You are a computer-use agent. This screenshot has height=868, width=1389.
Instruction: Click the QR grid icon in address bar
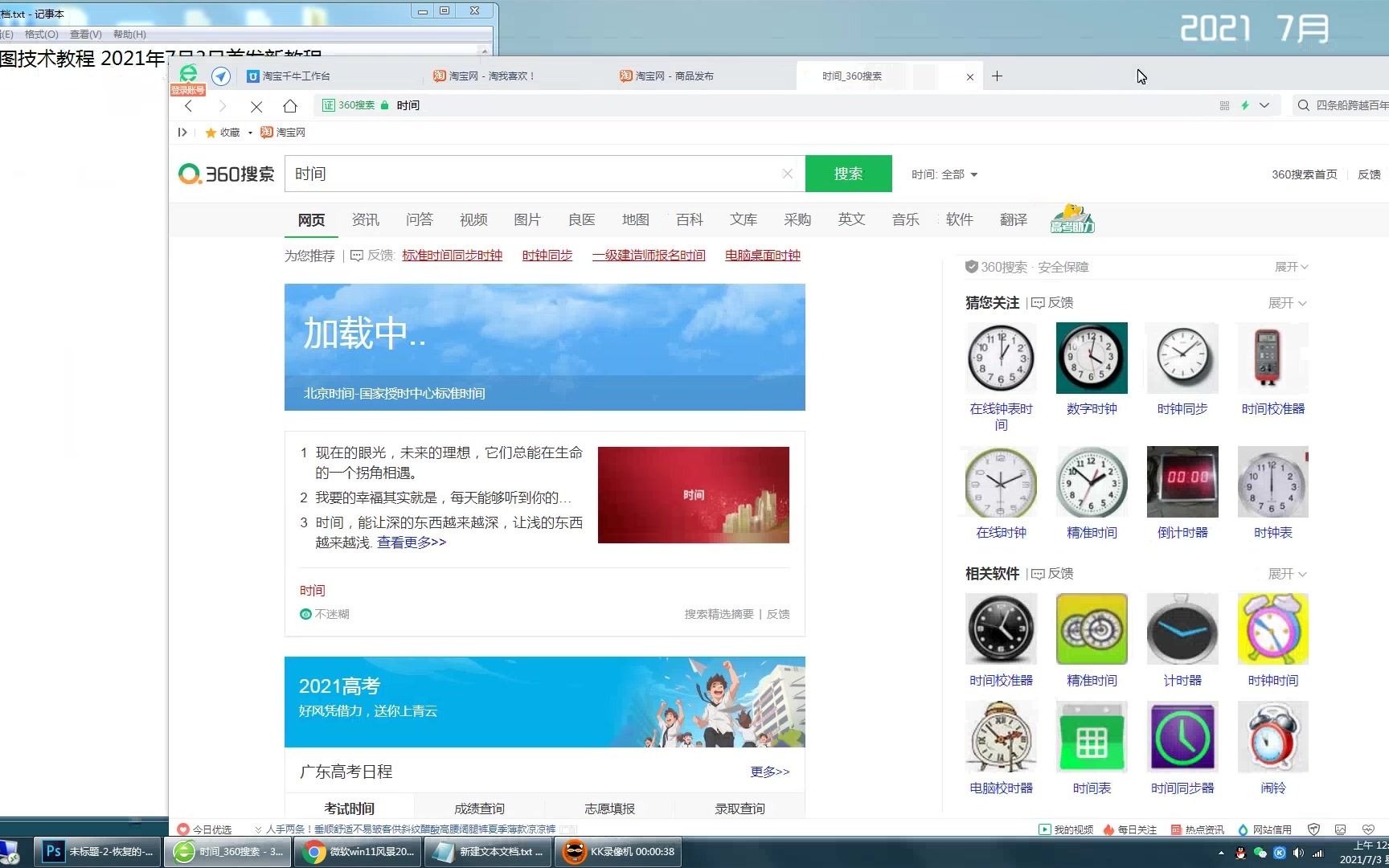pos(1224,105)
